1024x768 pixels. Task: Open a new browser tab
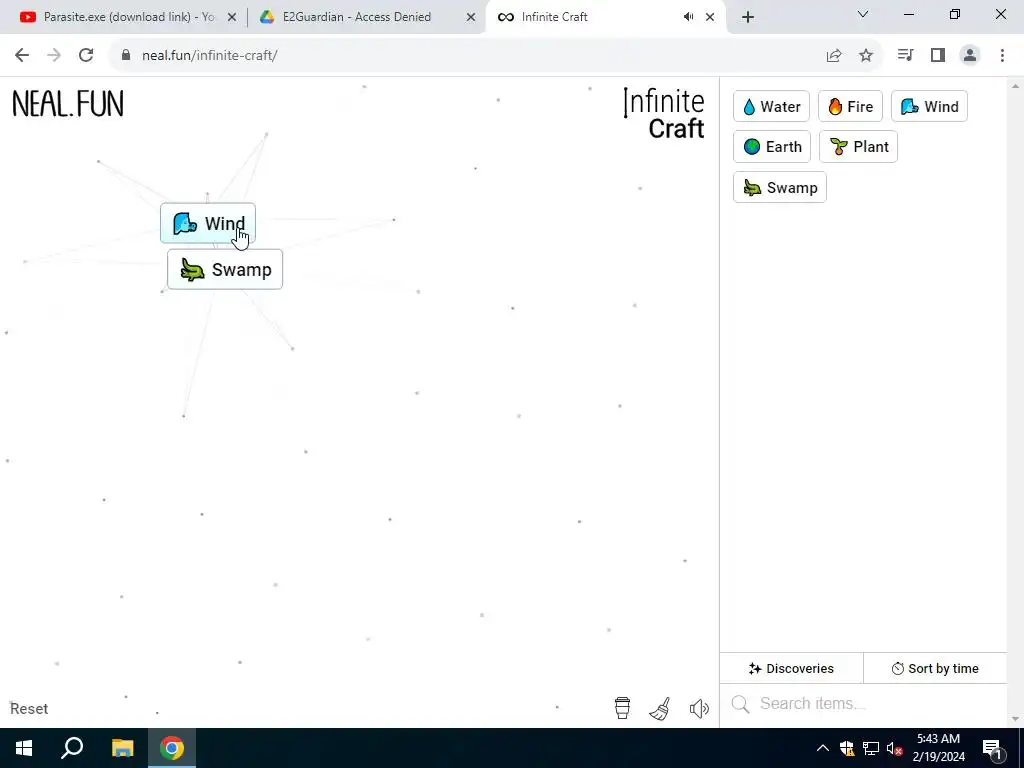click(748, 18)
